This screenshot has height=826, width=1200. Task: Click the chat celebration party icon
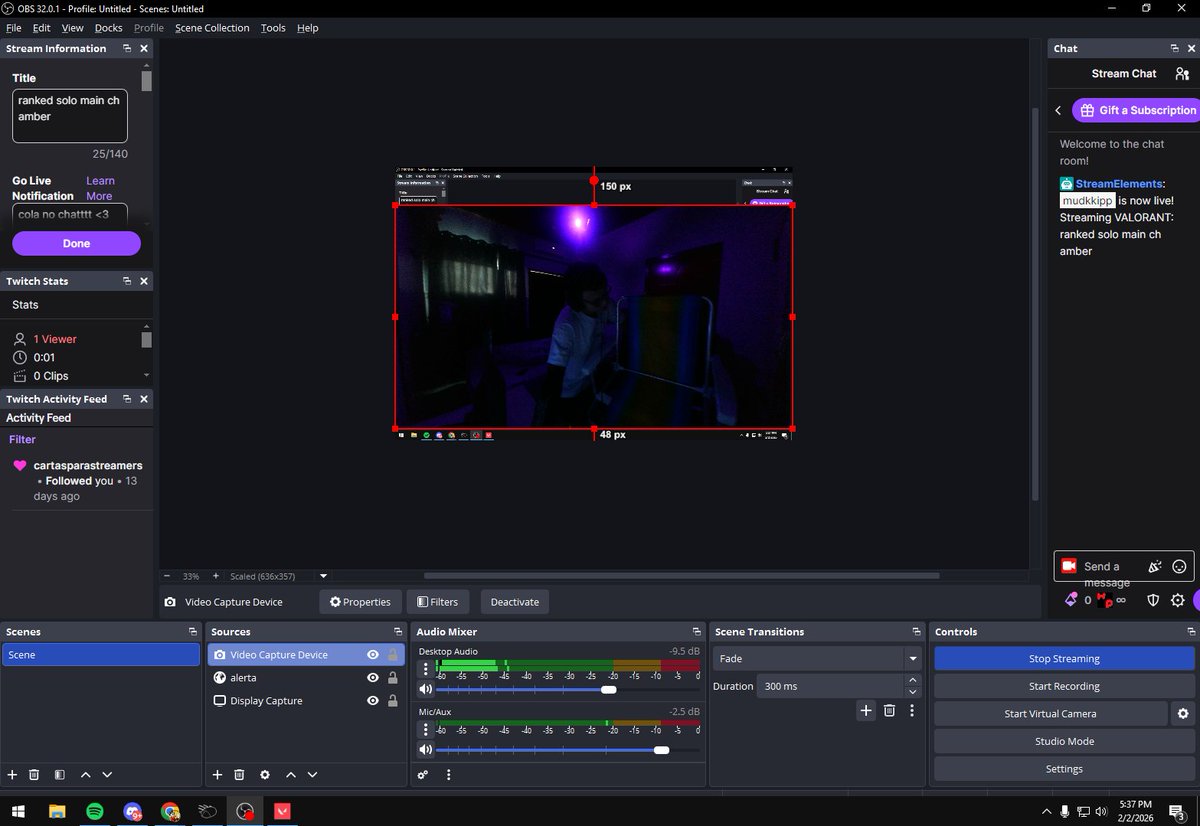pos(1155,566)
